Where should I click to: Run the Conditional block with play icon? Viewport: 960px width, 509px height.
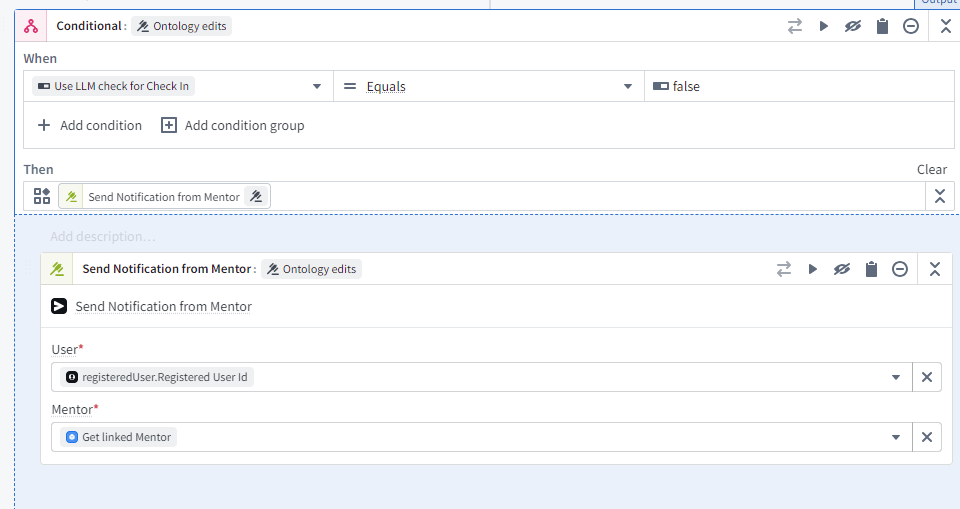(x=824, y=27)
